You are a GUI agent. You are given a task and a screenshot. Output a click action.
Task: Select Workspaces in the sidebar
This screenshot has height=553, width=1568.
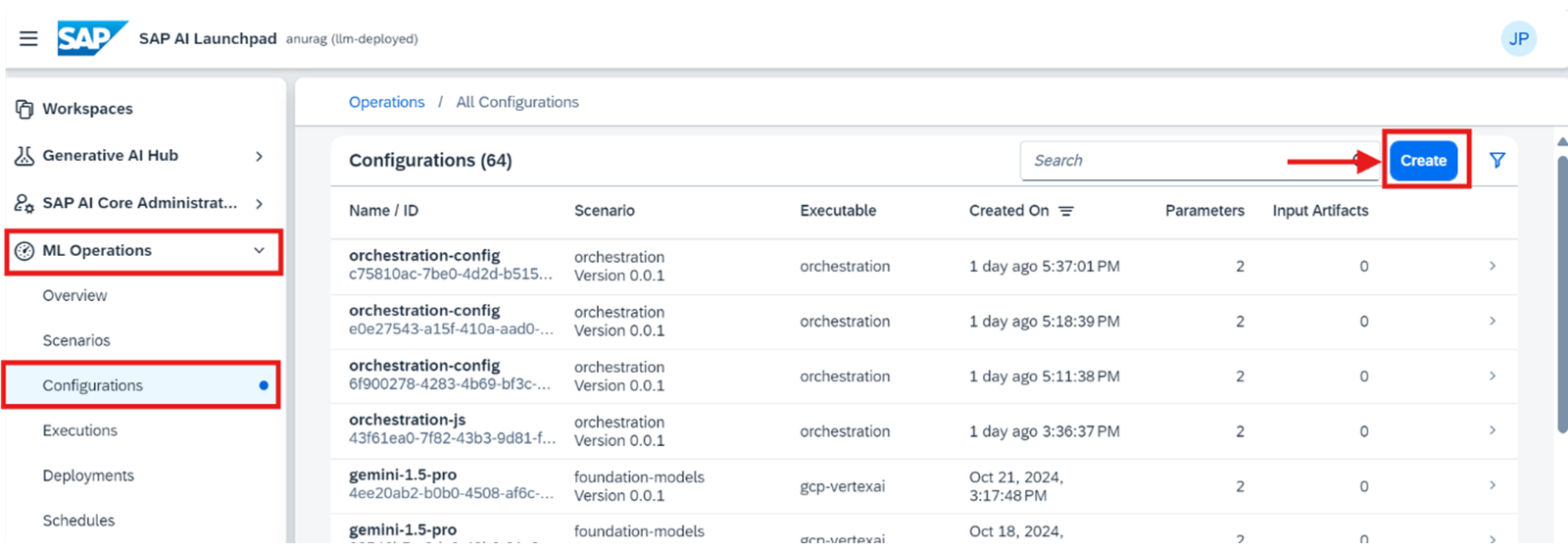coord(87,109)
